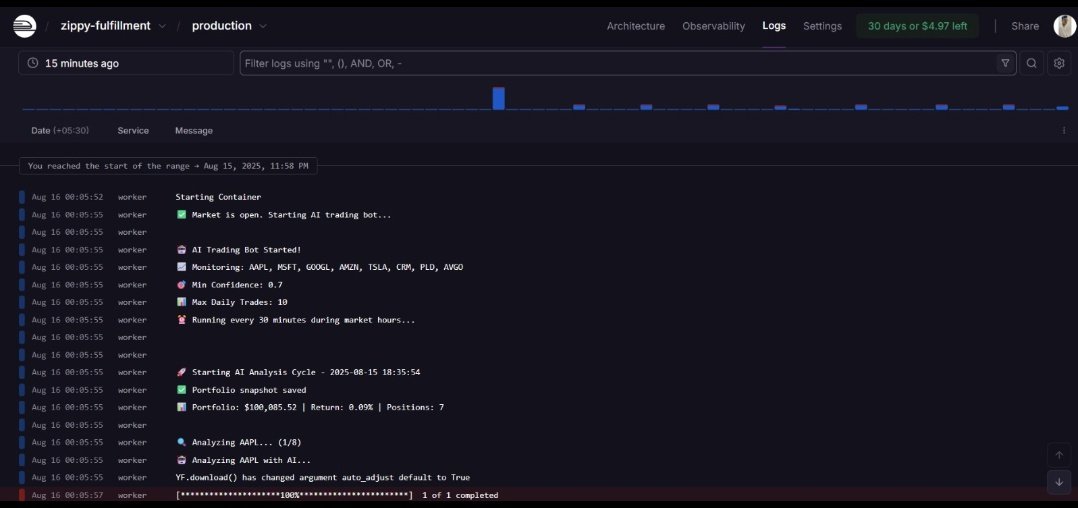Click the Service column header

(133, 131)
